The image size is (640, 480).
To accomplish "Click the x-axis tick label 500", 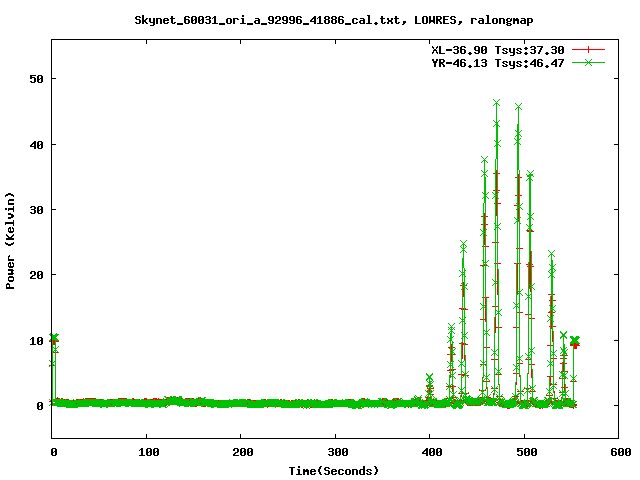I will [527, 452].
